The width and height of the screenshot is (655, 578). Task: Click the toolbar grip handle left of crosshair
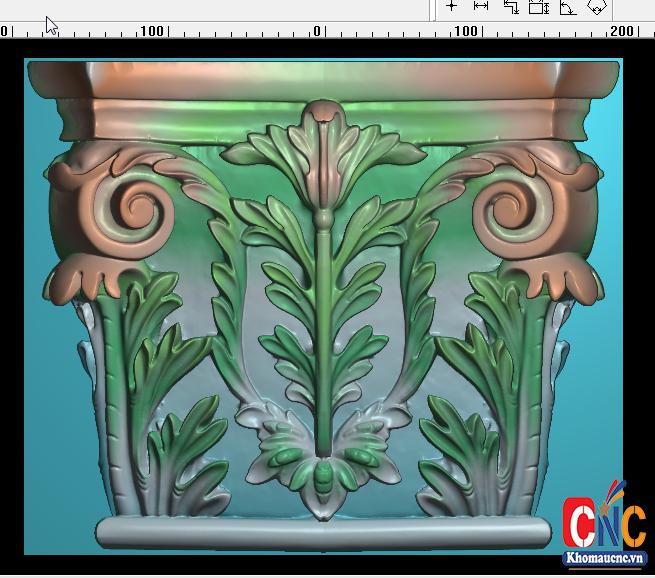436,7
